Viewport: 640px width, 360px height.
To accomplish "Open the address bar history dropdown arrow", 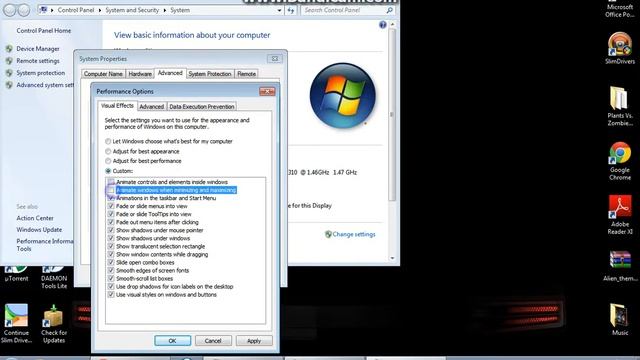I will [279, 10].
